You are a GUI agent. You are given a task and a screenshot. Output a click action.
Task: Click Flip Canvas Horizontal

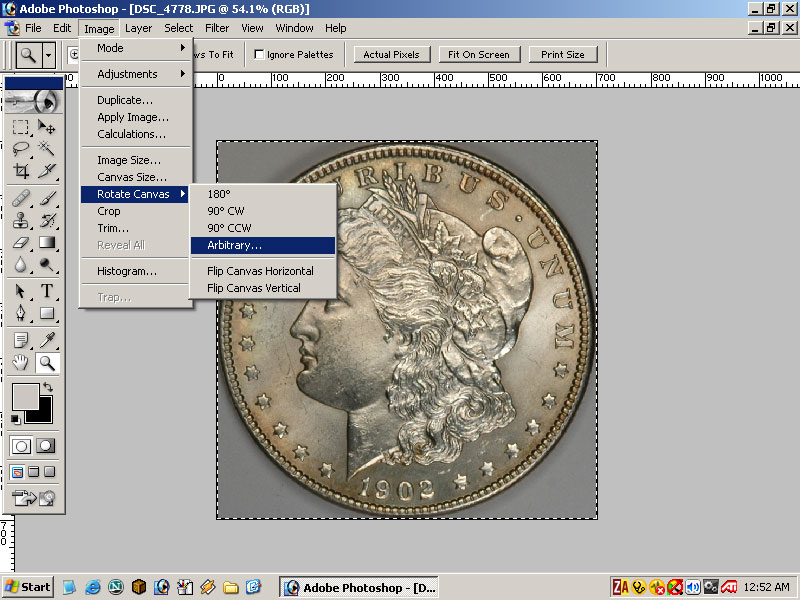pos(260,271)
